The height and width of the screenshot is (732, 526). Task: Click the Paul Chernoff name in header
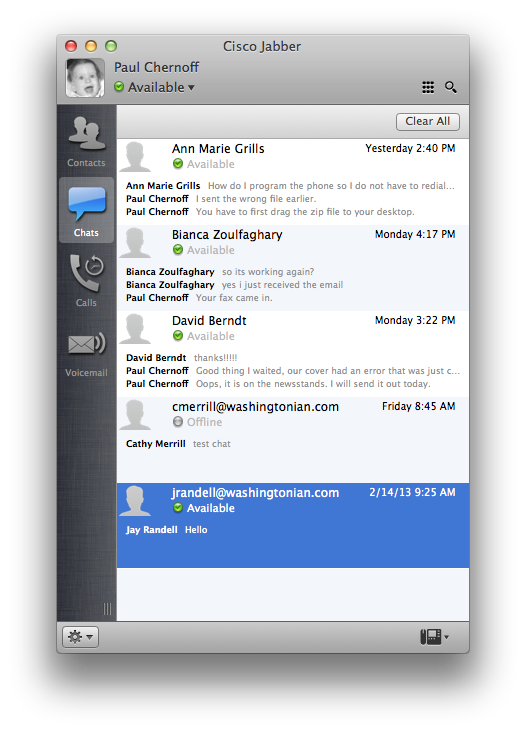pos(156,67)
